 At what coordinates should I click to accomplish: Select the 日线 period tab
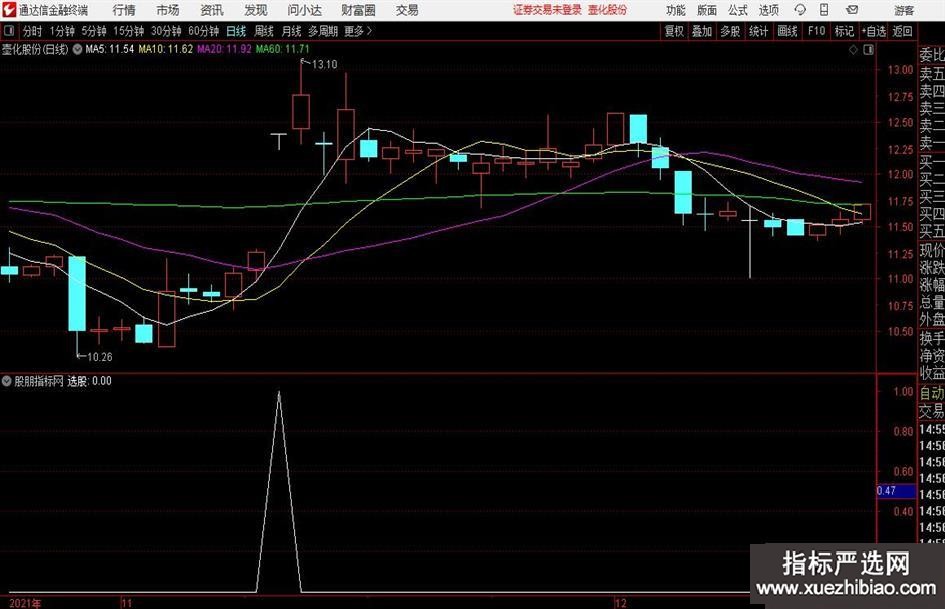[236, 31]
